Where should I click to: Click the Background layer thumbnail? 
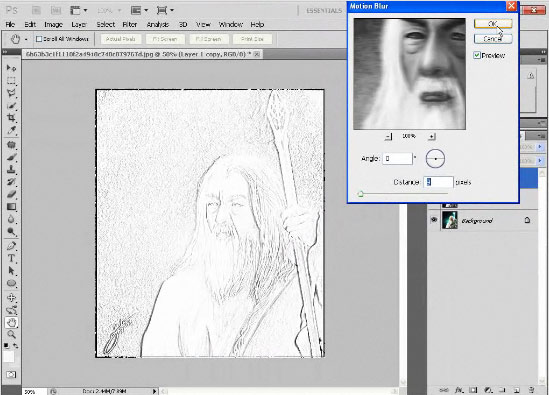pos(450,220)
